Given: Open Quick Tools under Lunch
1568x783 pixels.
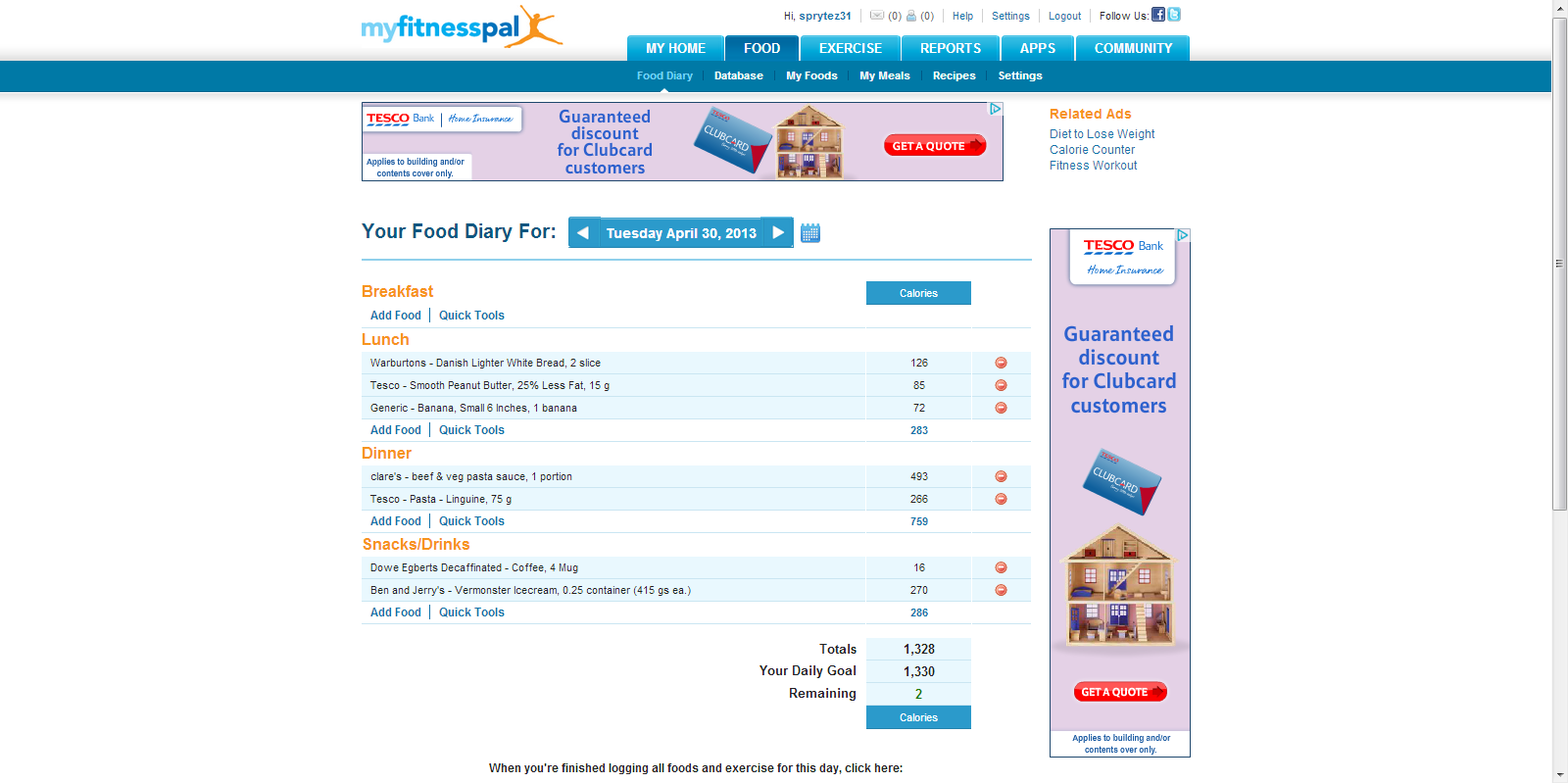Looking at the screenshot, I should tap(471, 430).
